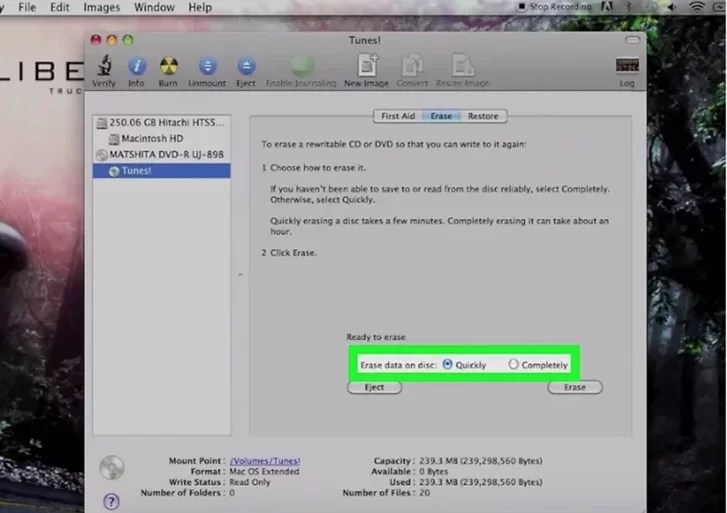Open the Images menu

coord(102,7)
